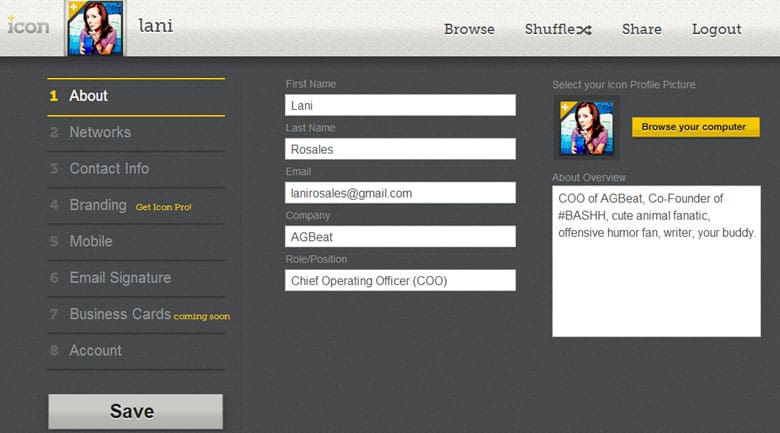Click the Browse your computer button

(694, 127)
